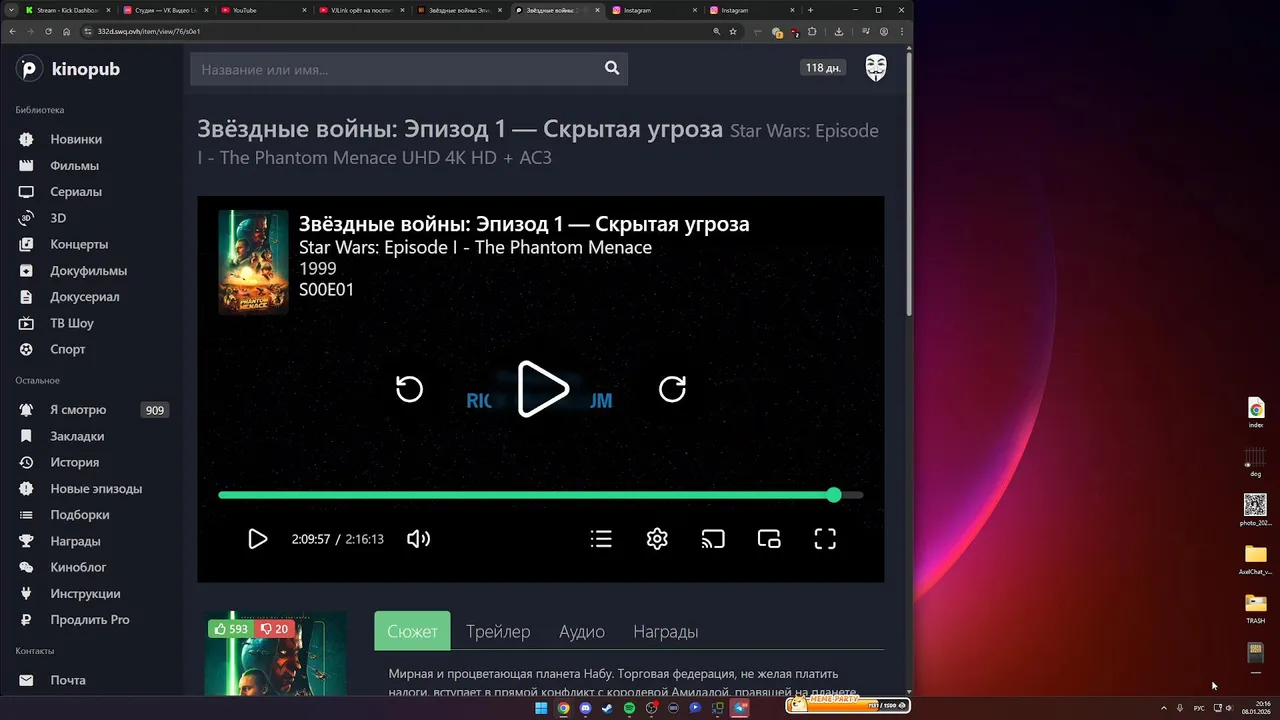Switch to the 'Трейлер' tab
Screen dimensions: 1280x720
498,631
